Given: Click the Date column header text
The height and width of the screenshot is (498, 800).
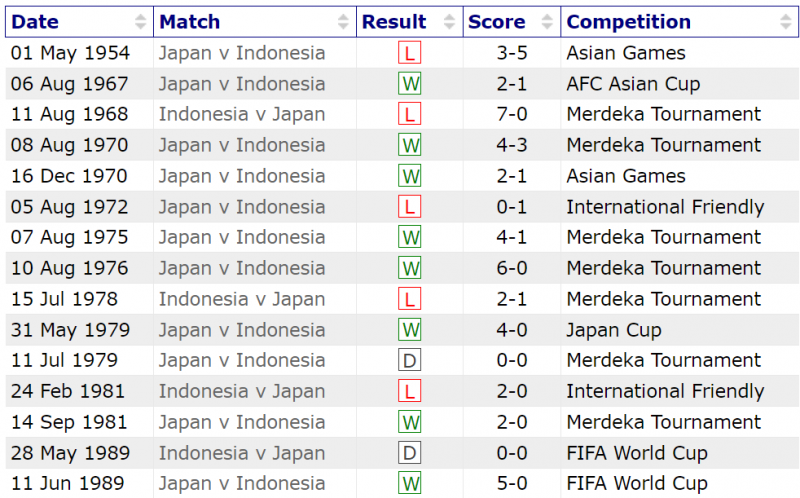Looking at the screenshot, I should (x=35, y=22).
